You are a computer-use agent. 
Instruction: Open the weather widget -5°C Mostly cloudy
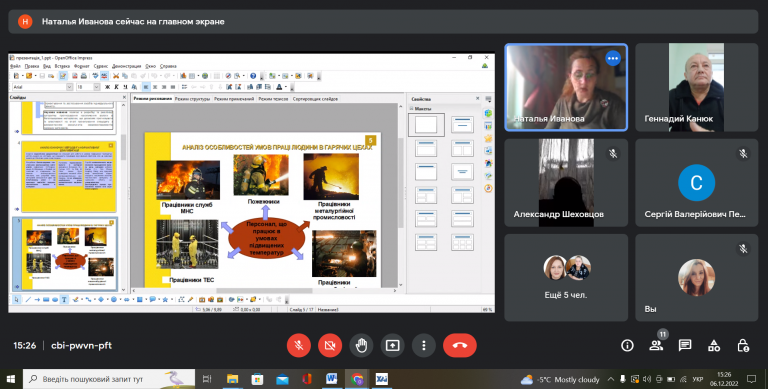[560, 379]
